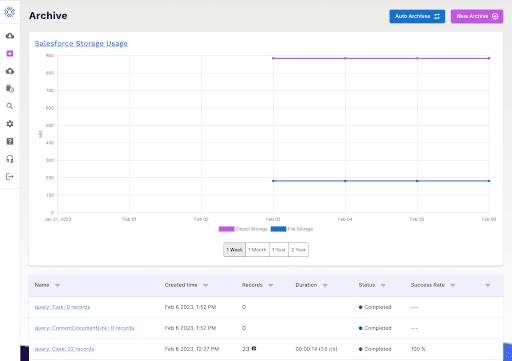The image size is (512, 361).
Task: Click the Feb 04 Object Storage data point
Action: (x=345, y=58)
